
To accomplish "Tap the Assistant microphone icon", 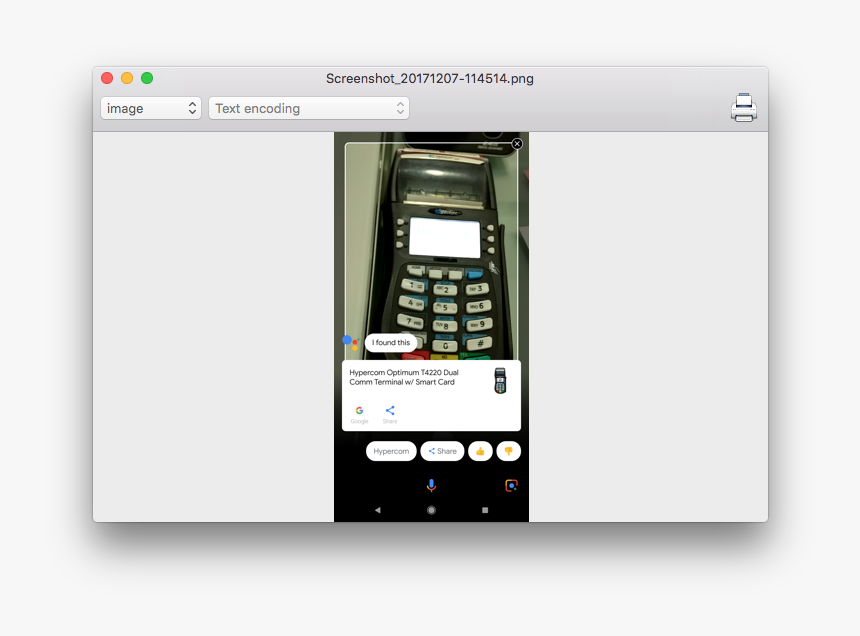I will click(x=432, y=485).
